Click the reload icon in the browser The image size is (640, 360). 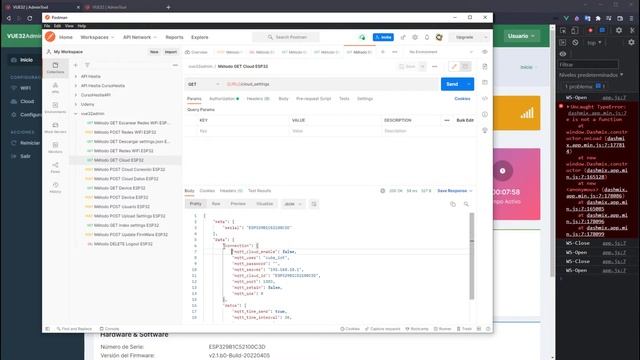point(30,18)
